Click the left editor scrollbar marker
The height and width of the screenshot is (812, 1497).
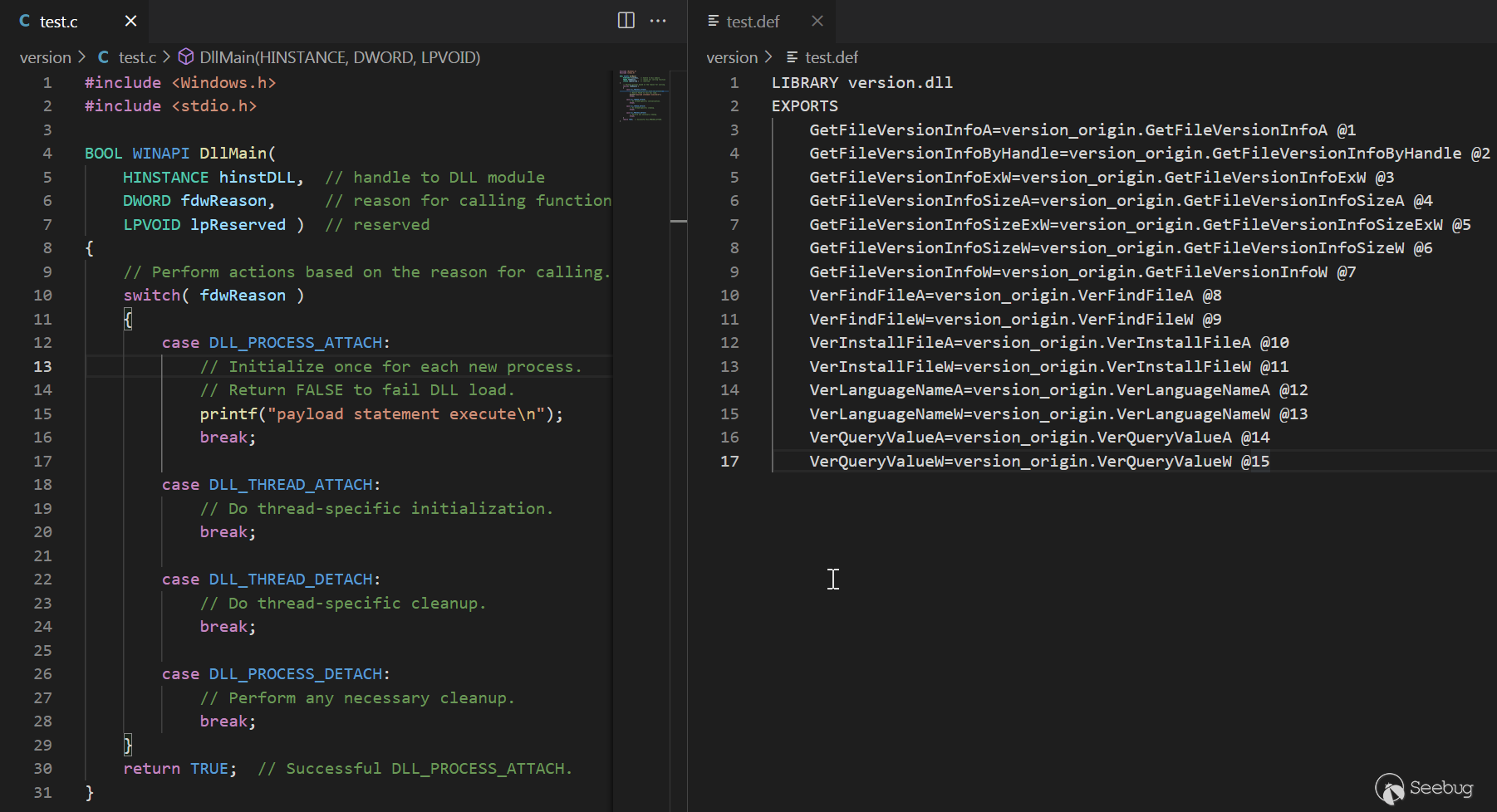[678, 221]
